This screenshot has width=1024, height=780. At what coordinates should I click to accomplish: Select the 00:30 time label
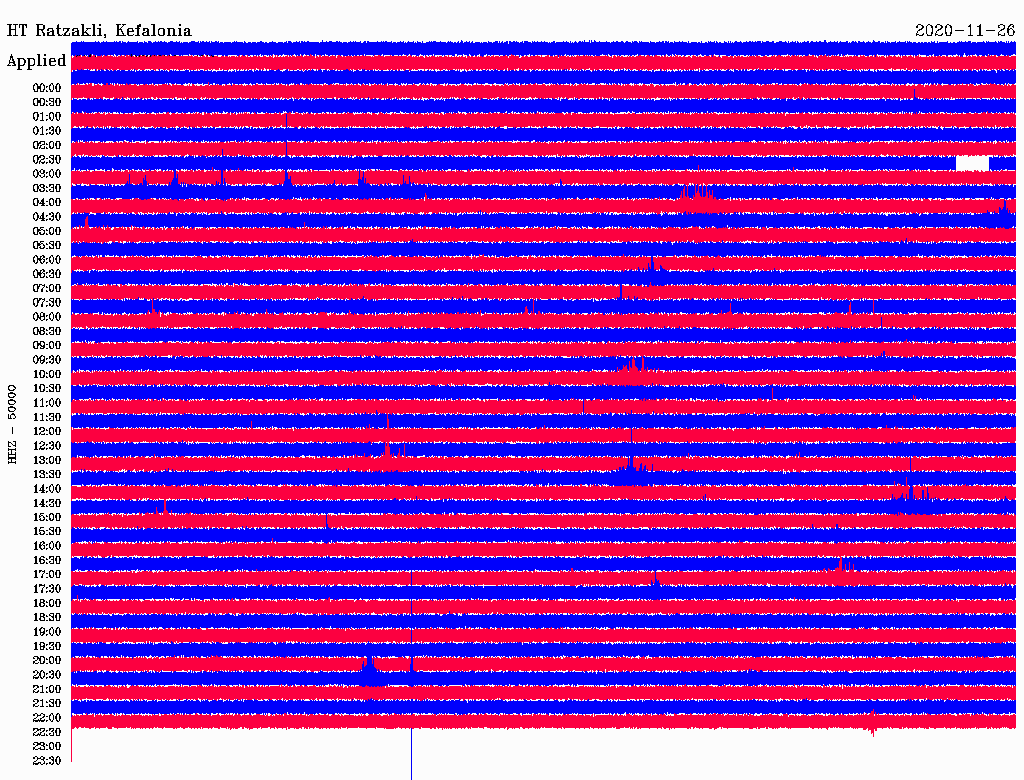pyautogui.click(x=47, y=102)
